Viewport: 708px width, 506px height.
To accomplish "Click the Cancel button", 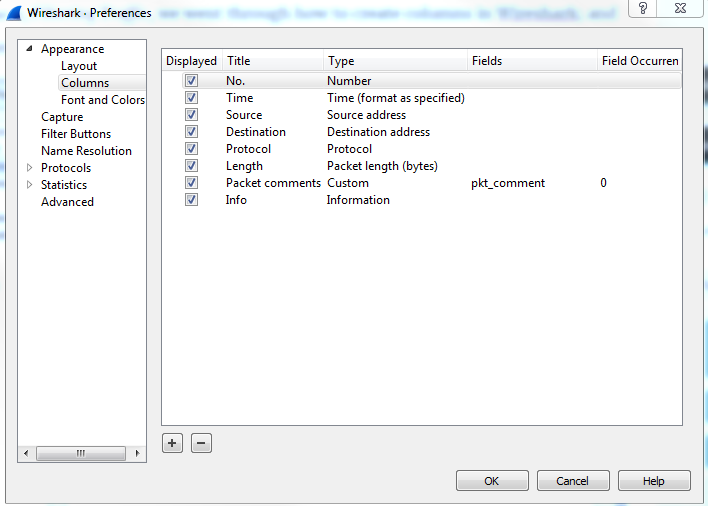I will pyautogui.click(x=573, y=481).
